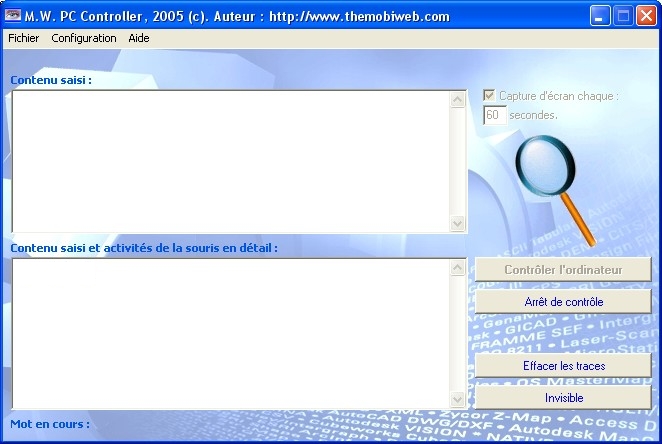
Task: Open the Aide menu
Action: (x=138, y=38)
